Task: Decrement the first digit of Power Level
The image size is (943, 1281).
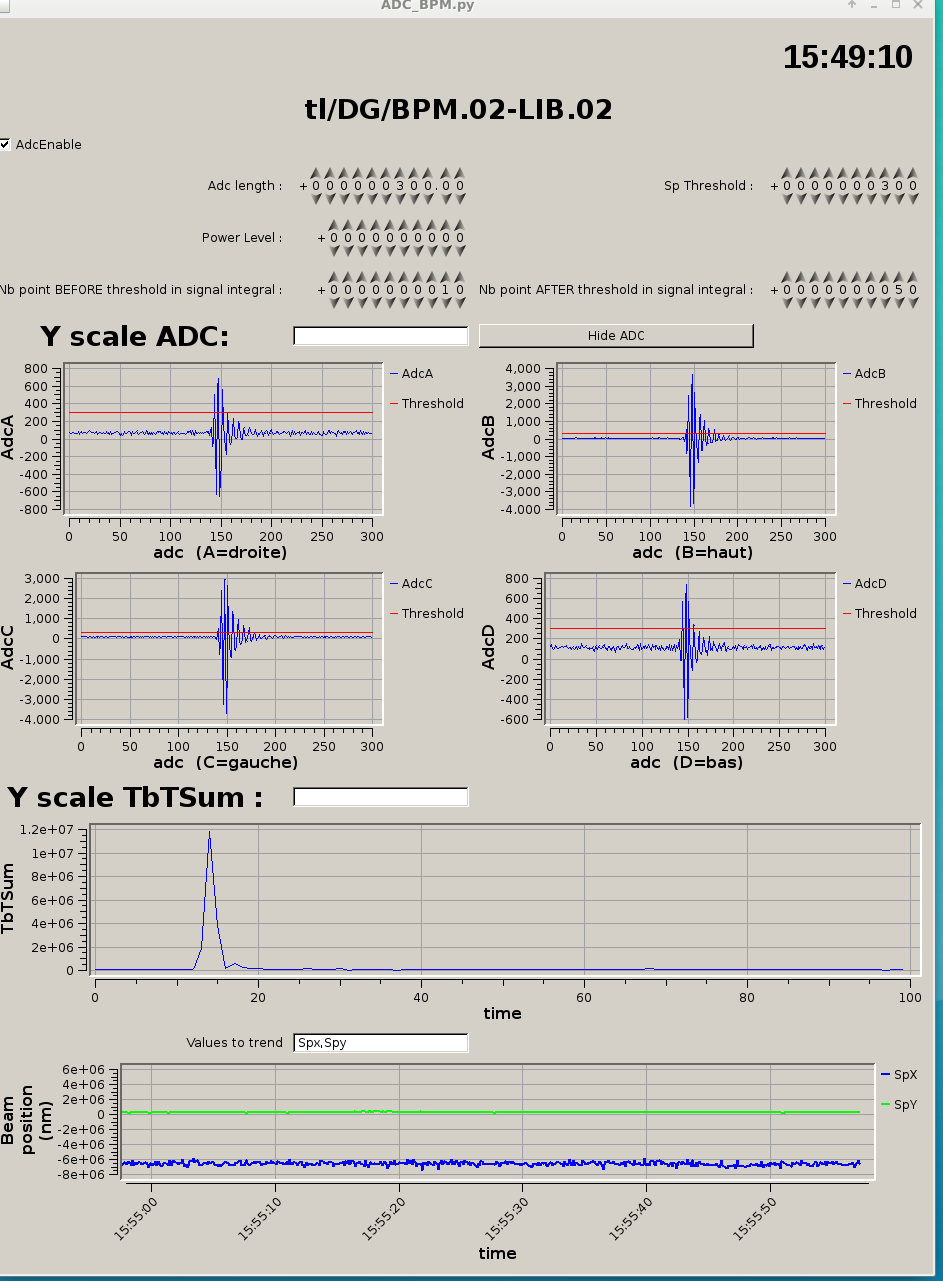Action: tap(334, 251)
